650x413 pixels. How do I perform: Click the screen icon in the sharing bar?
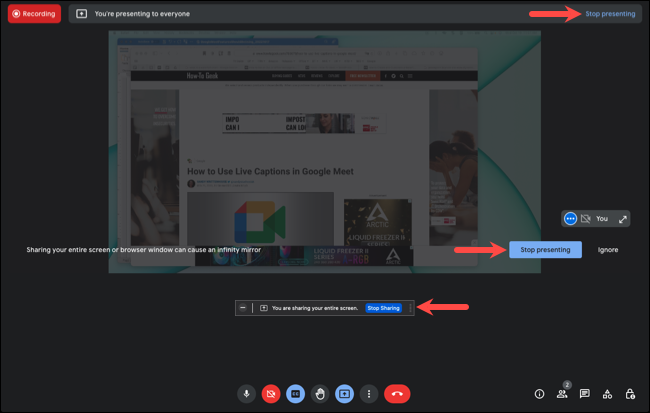(264, 308)
